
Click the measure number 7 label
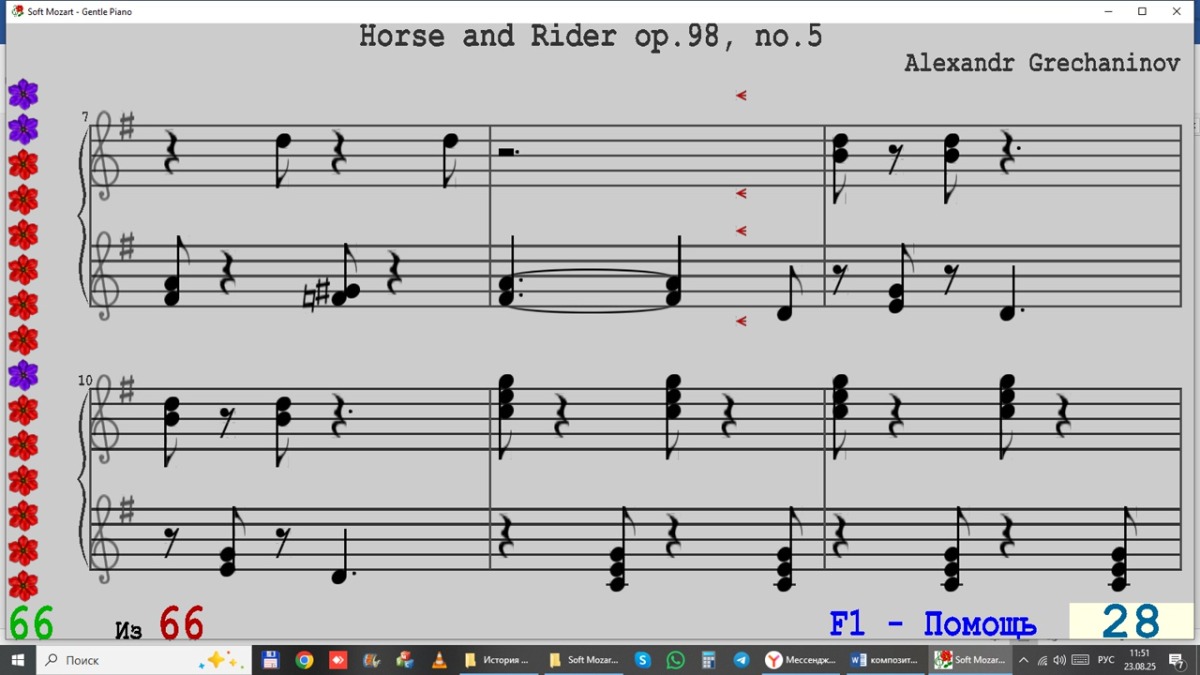coord(85,117)
